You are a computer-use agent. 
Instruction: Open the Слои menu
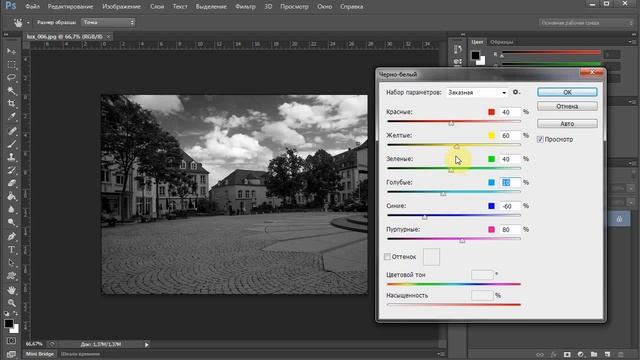click(x=157, y=7)
